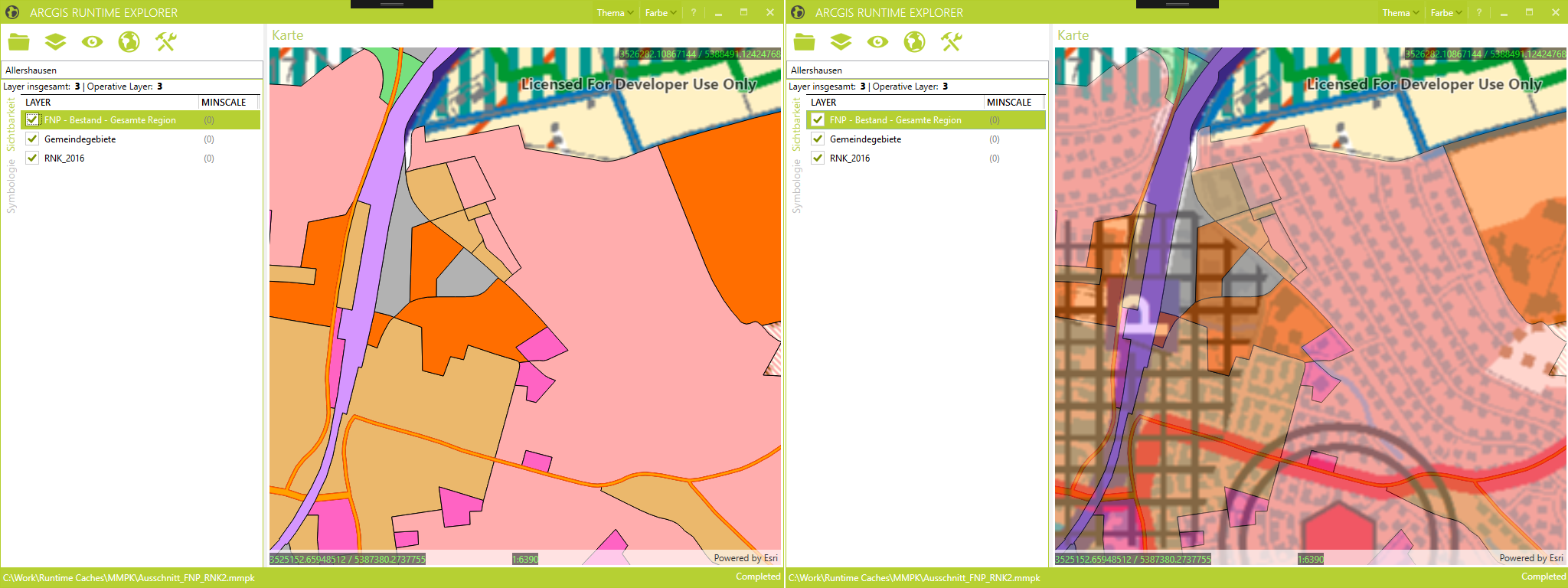Select 'Gemeindegebiete' layer name in right window
The height and width of the screenshot is (588, 1568).
[866, 139]
